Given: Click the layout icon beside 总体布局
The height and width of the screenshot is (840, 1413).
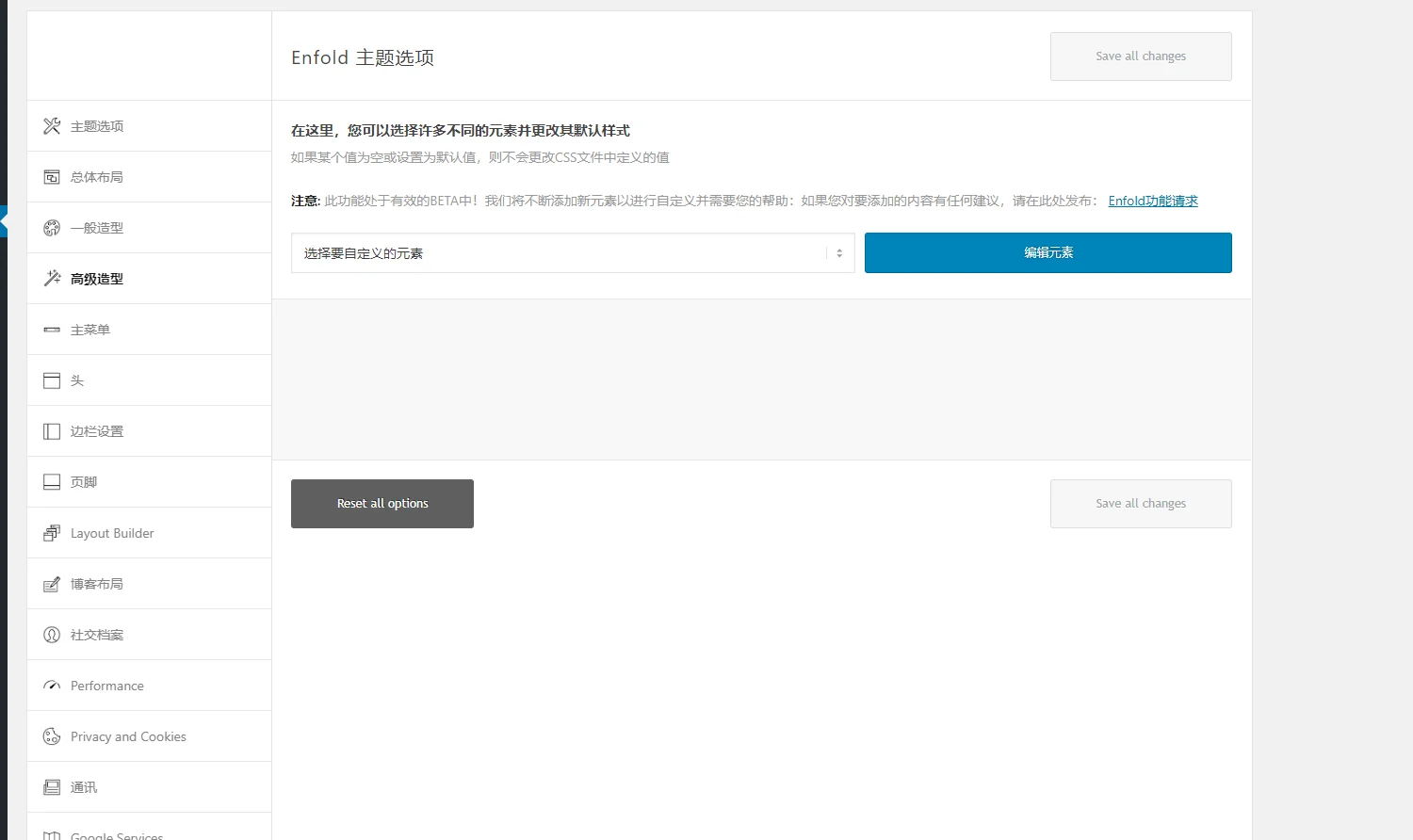Looking at the screenshot, I should (x=52, y=177).
